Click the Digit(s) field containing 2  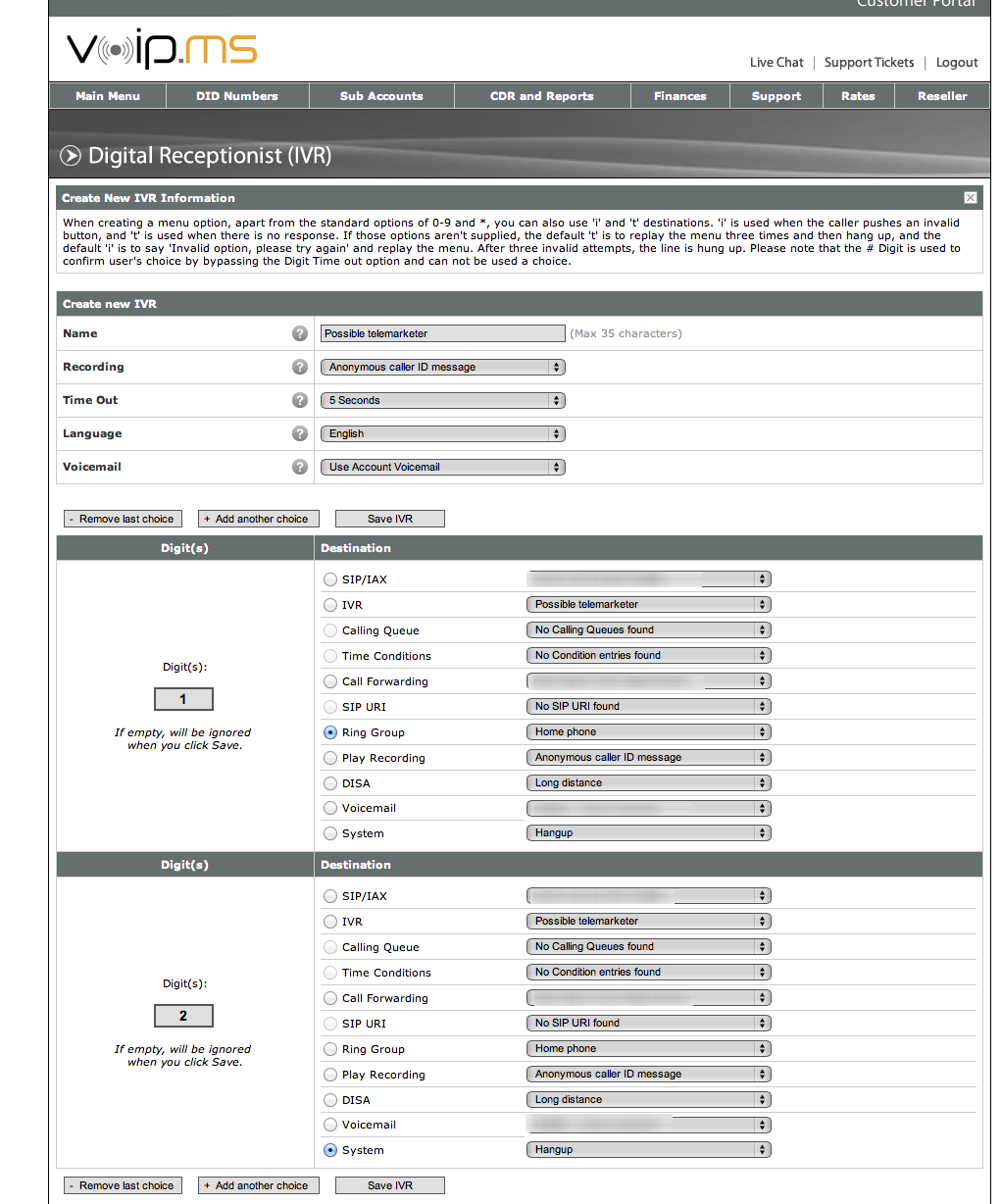coord(183,1016)
